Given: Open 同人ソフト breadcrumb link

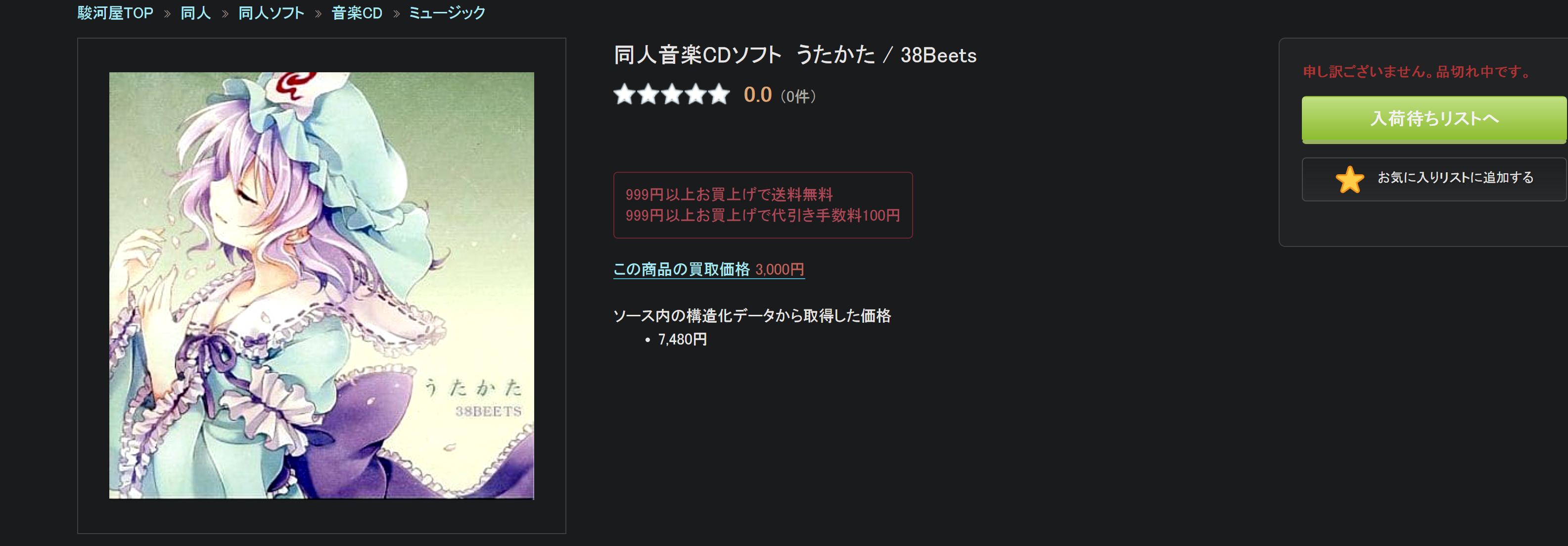Looking at the screenshot, I should tap(271, 13).
